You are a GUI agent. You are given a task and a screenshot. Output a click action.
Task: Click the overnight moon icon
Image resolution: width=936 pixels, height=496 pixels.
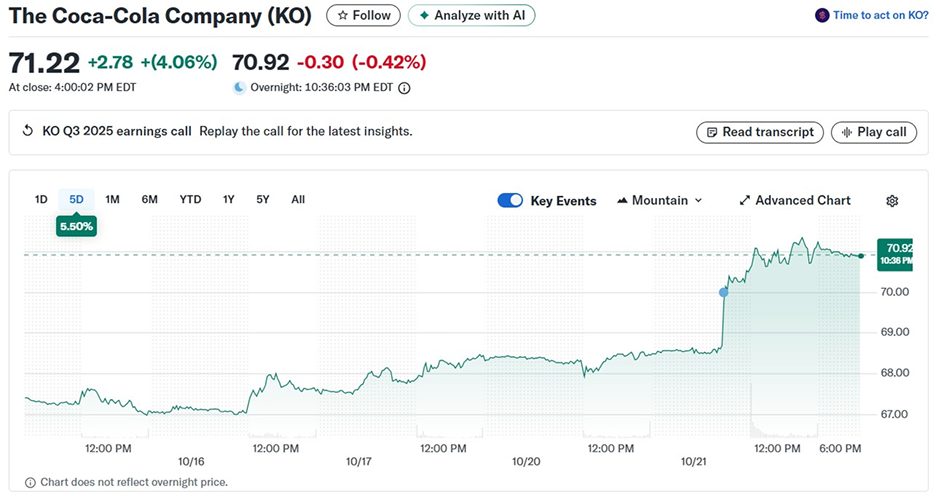(239, 88)
